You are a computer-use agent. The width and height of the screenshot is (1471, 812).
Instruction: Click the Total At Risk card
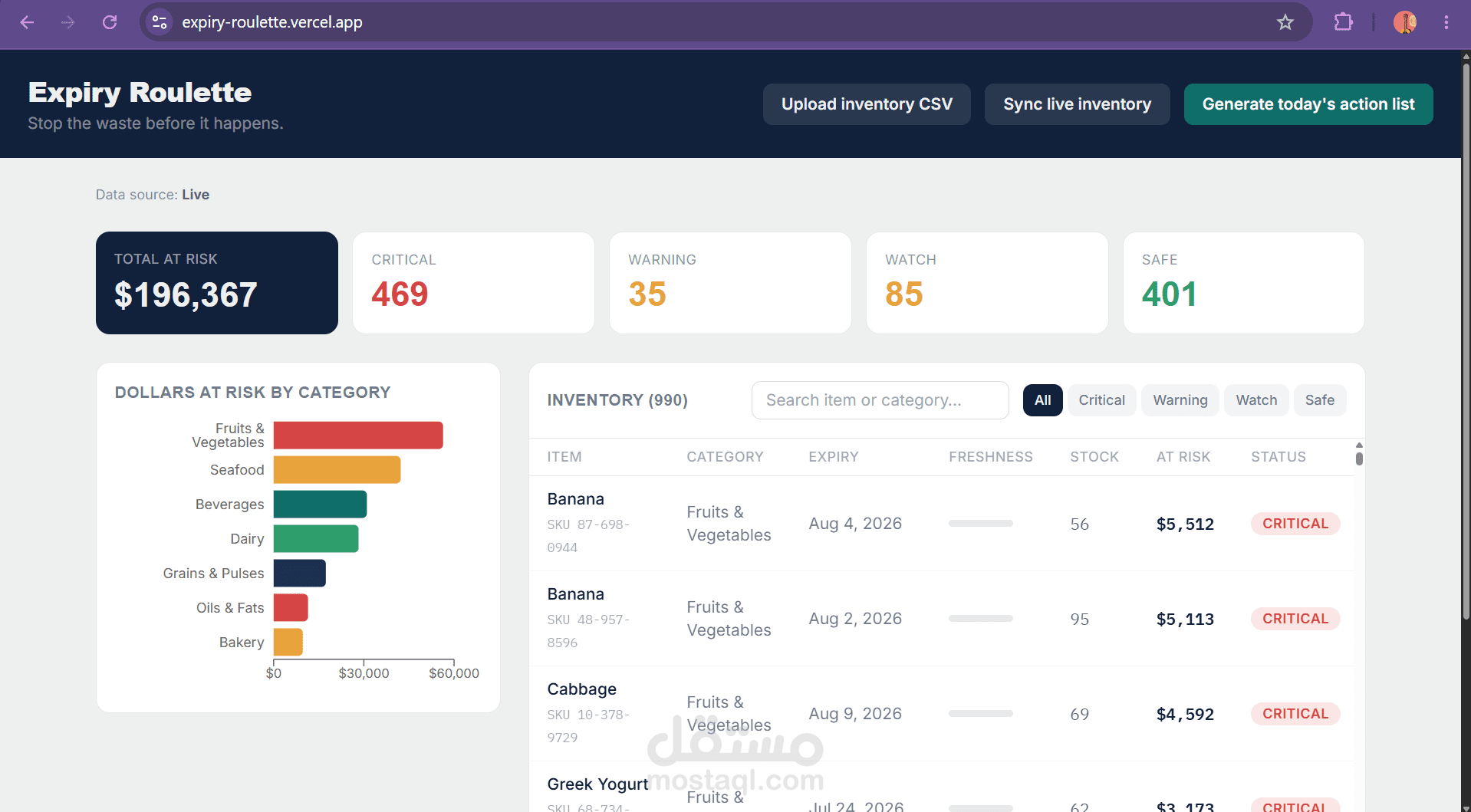pos(217,283)
